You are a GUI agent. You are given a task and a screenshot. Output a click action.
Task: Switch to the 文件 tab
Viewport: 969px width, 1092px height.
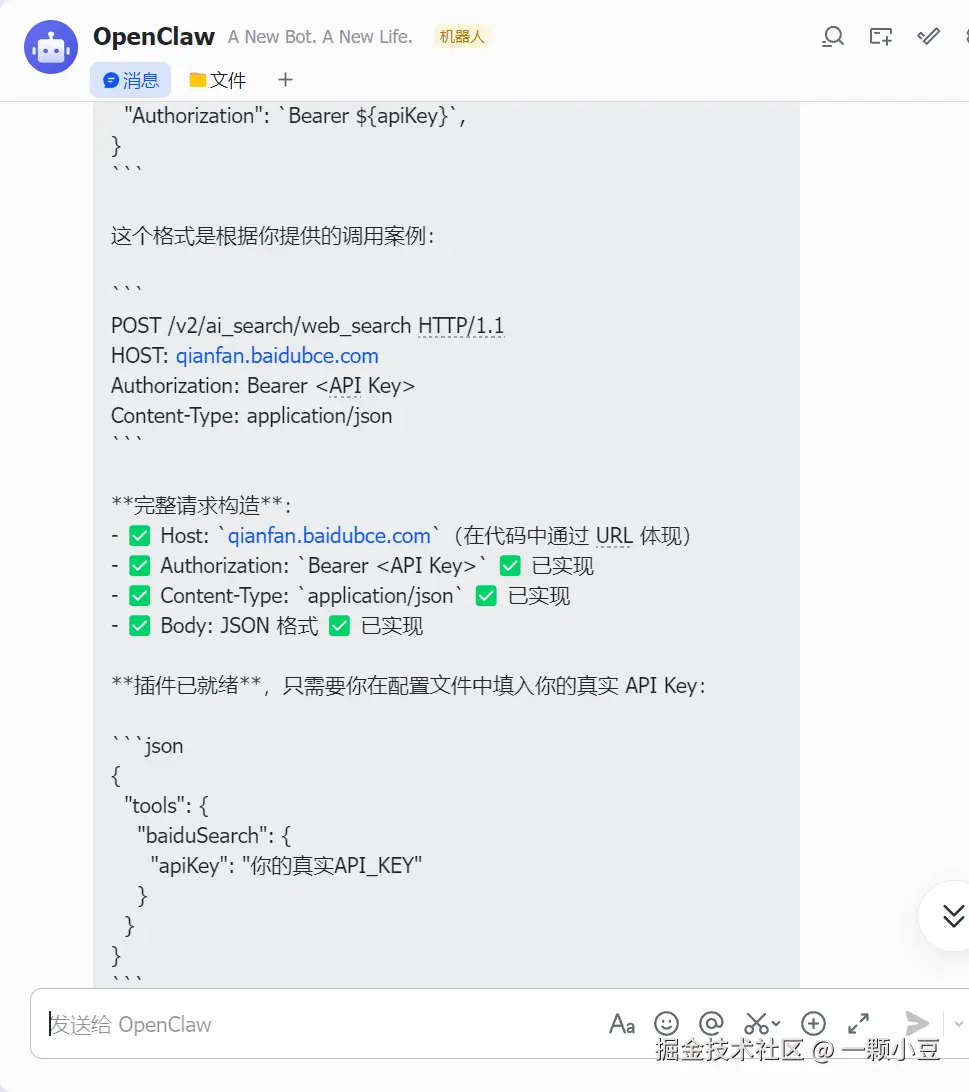217,80
